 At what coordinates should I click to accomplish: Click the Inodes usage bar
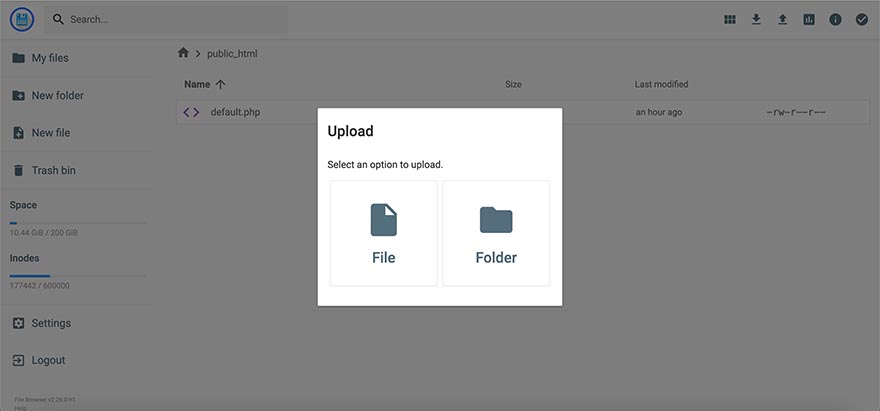(77, 276)
